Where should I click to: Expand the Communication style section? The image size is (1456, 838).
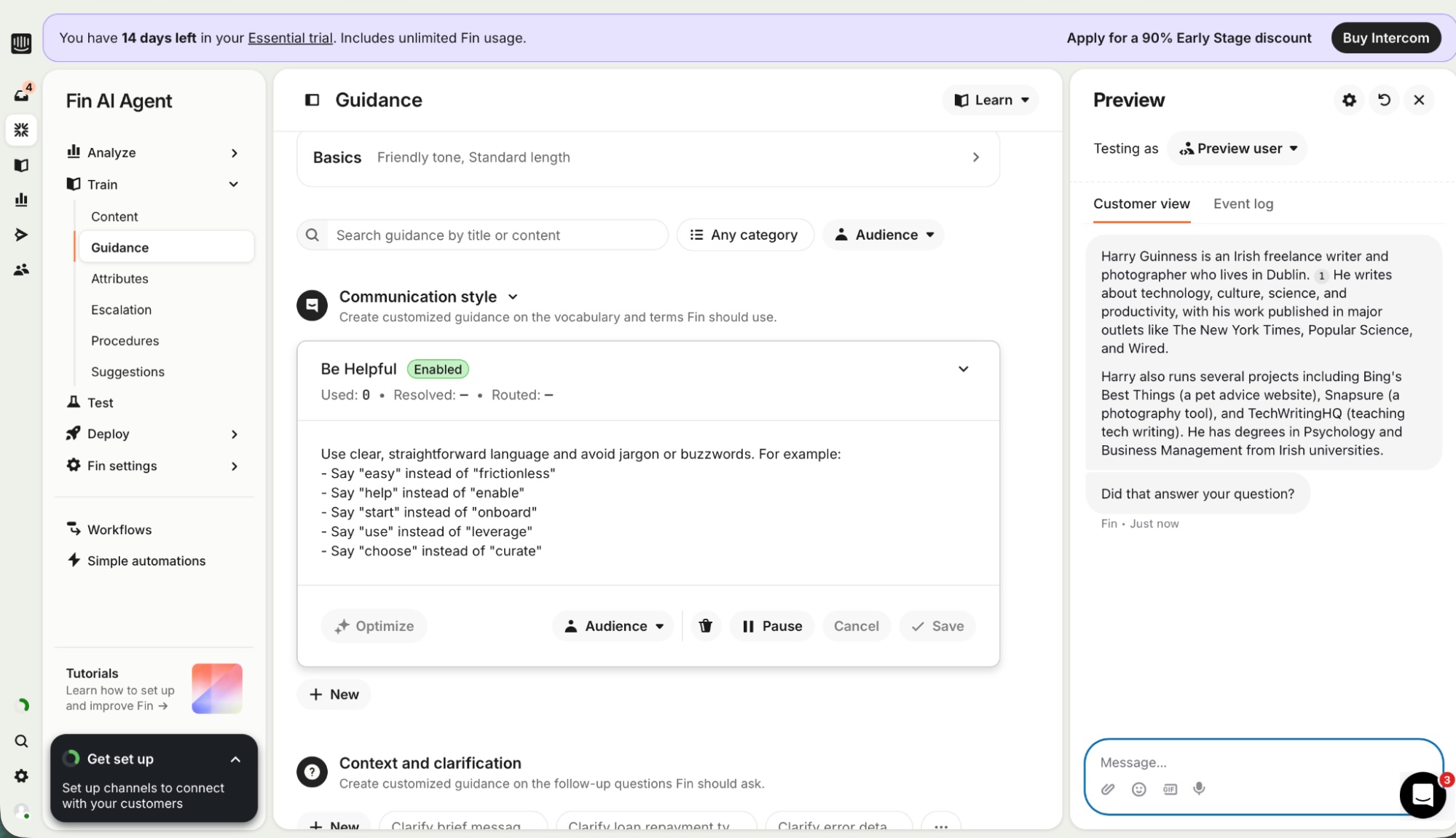coord(512,297)
